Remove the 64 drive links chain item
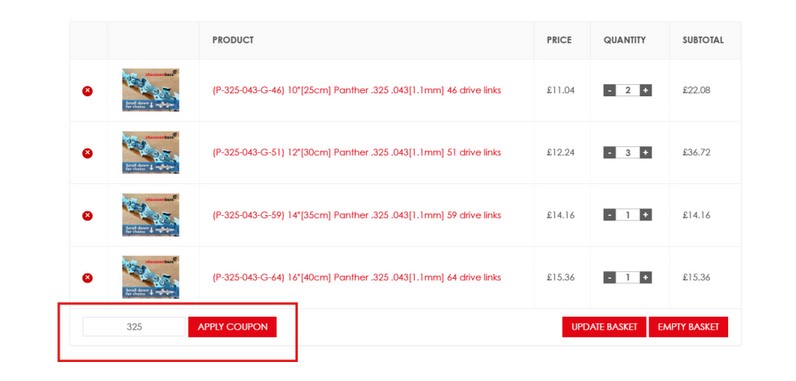The width and height of the screenshot is (796, 381). [87, 278]
